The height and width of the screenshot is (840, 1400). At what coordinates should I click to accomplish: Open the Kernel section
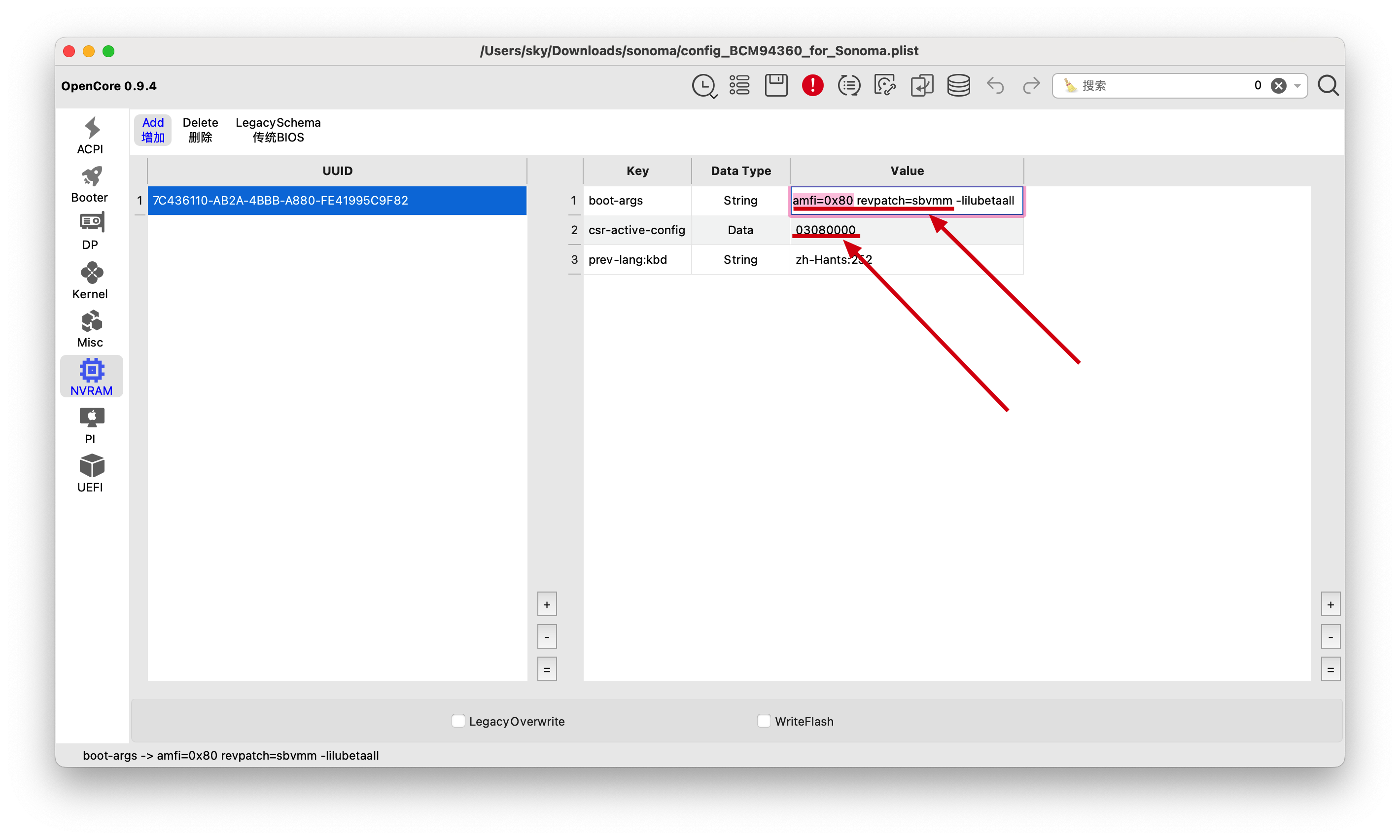click(x=91, y=281)
